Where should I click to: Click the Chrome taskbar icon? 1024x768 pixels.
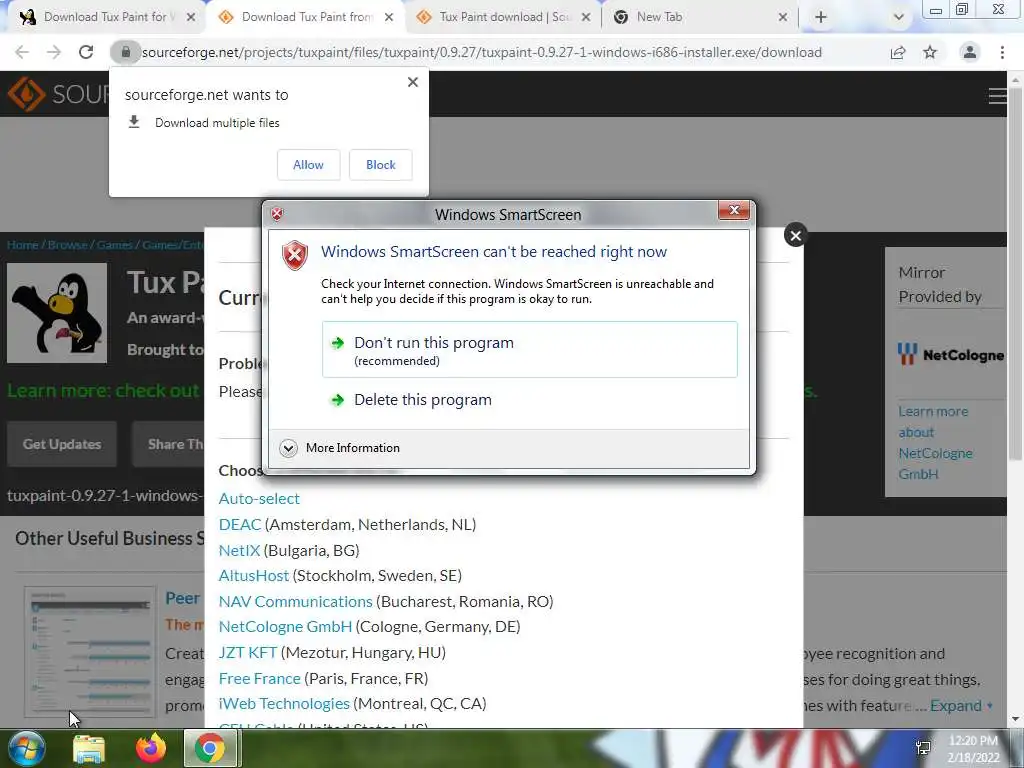pos(210,748)
